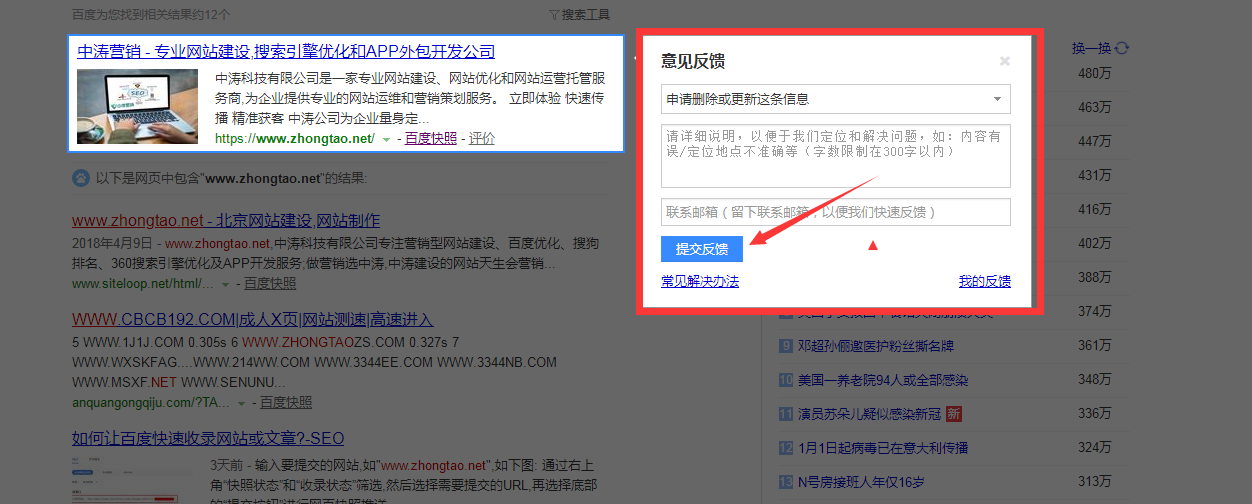Click the laptop SEO thumbnail image

137,106
